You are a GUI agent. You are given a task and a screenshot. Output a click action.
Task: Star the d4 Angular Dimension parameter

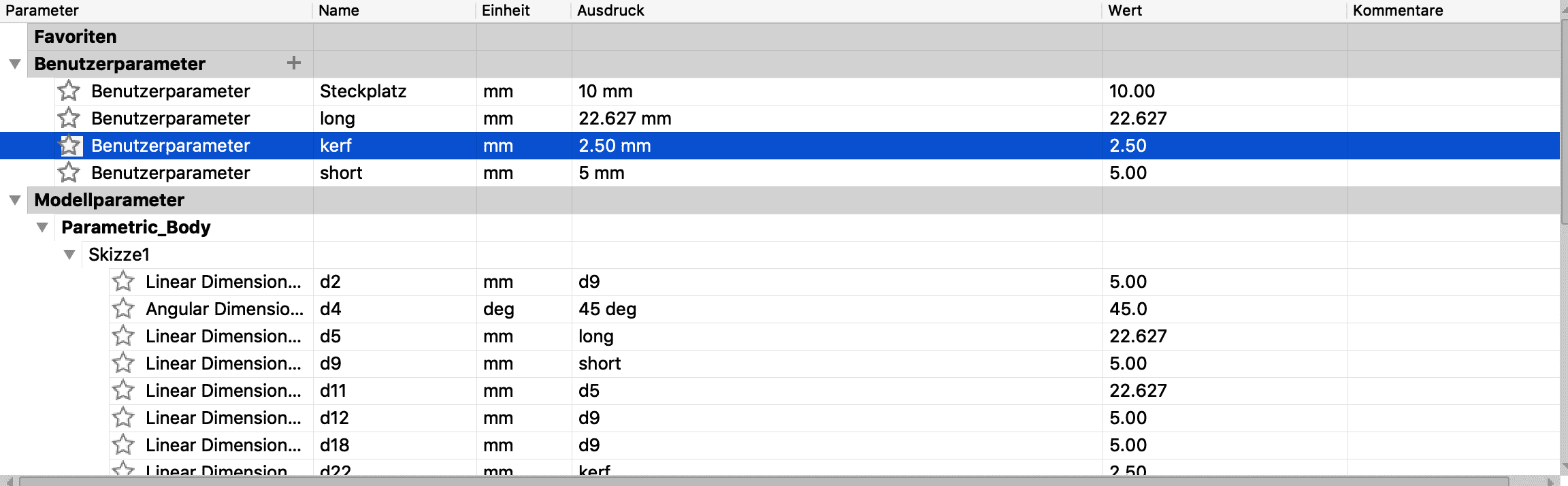(x=123, y=308)
